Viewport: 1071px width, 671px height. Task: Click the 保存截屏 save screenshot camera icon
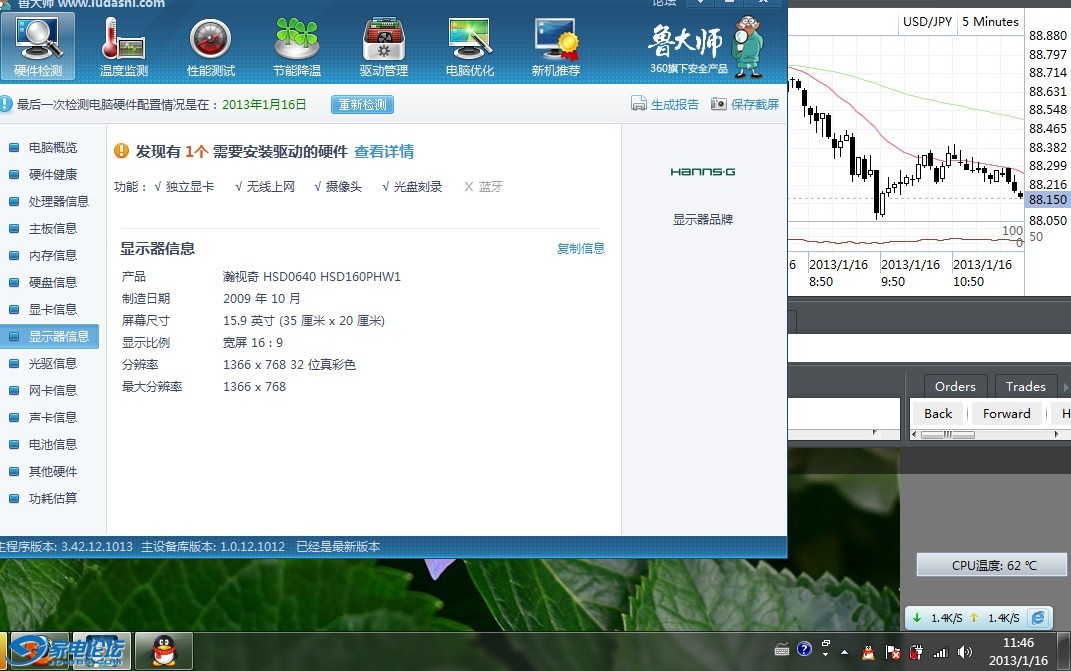(x=718, y=103)
